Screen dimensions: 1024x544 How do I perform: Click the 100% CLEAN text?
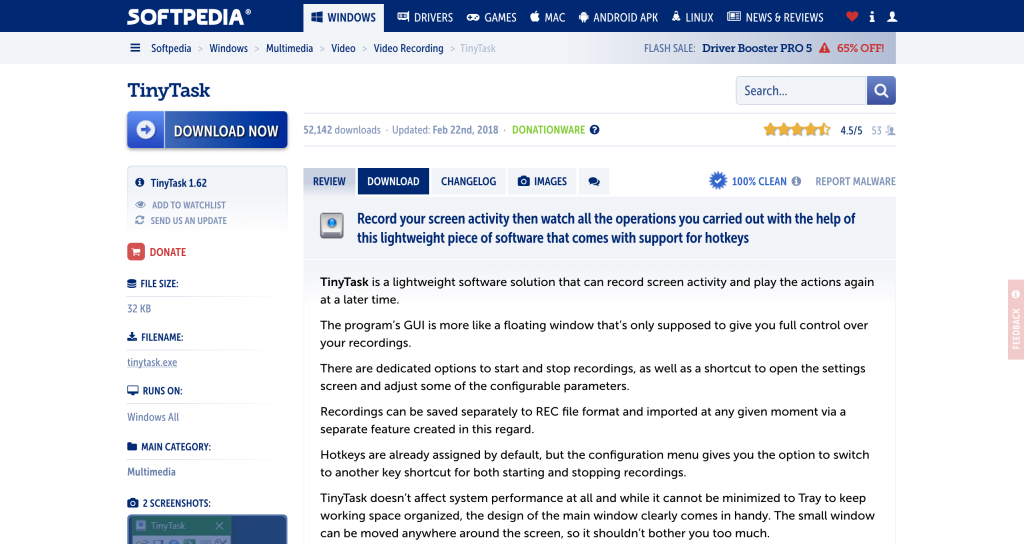coord(759,182)
